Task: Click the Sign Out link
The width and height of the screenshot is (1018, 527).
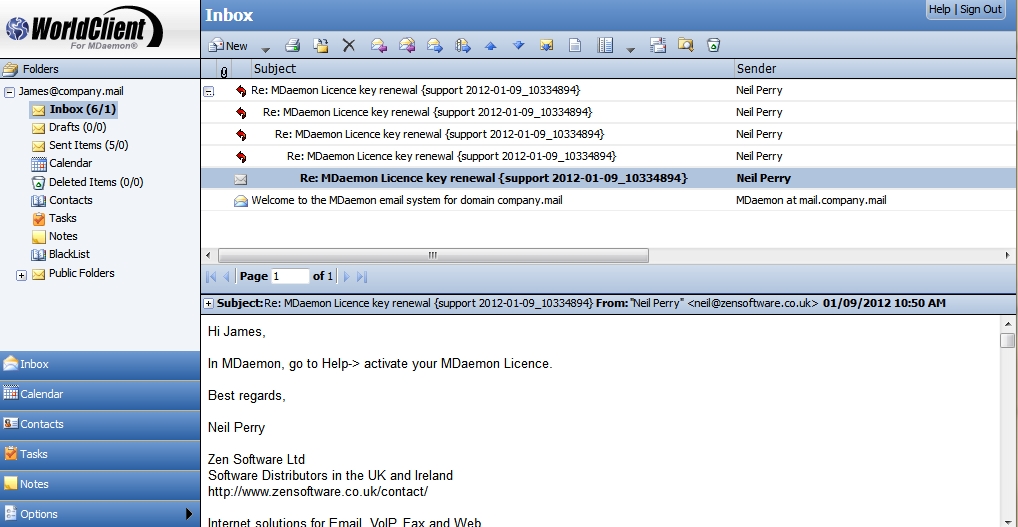Action: tap(980, 9)
